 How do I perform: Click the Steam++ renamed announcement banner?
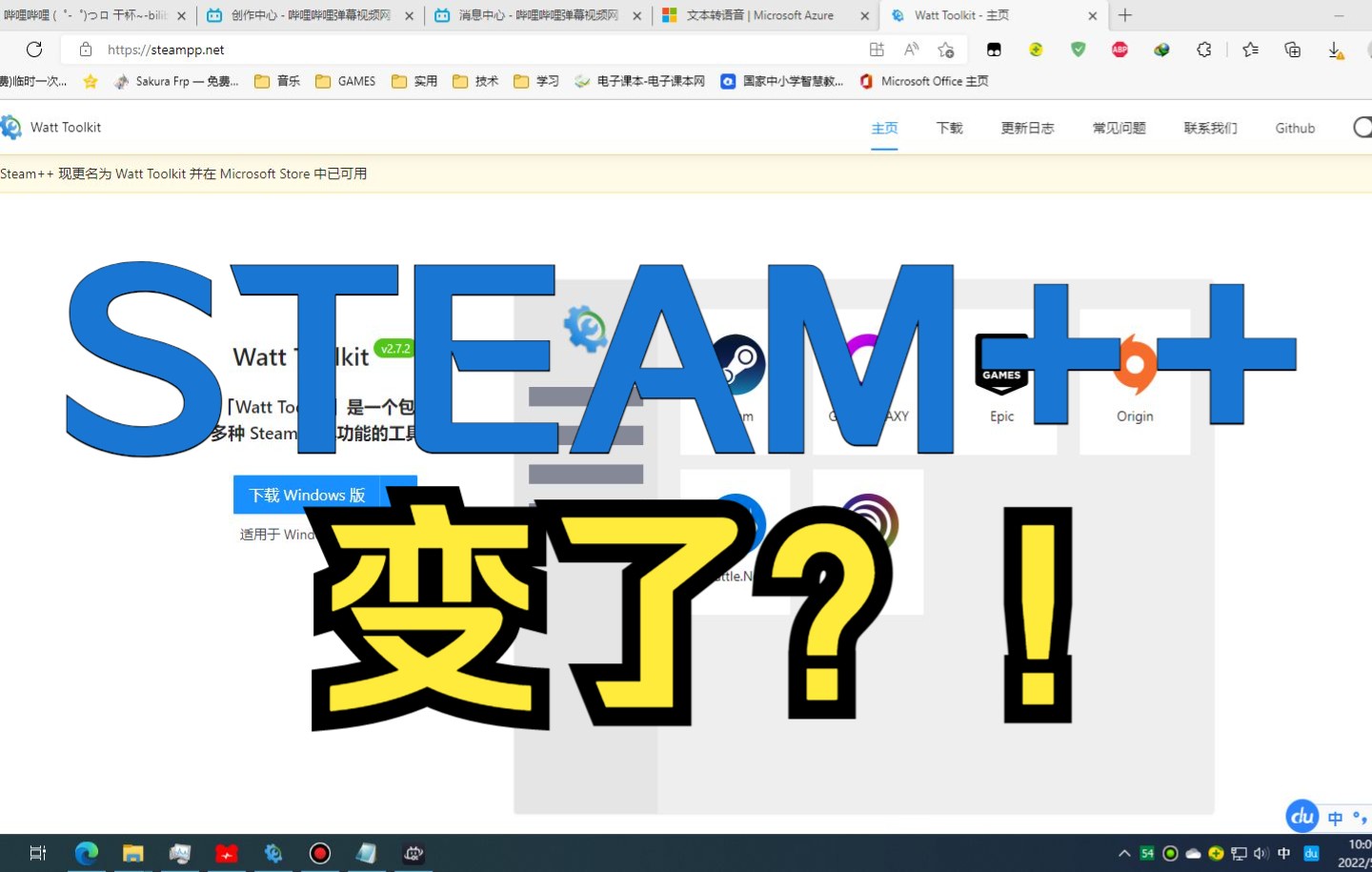click(x=686, y=173)
